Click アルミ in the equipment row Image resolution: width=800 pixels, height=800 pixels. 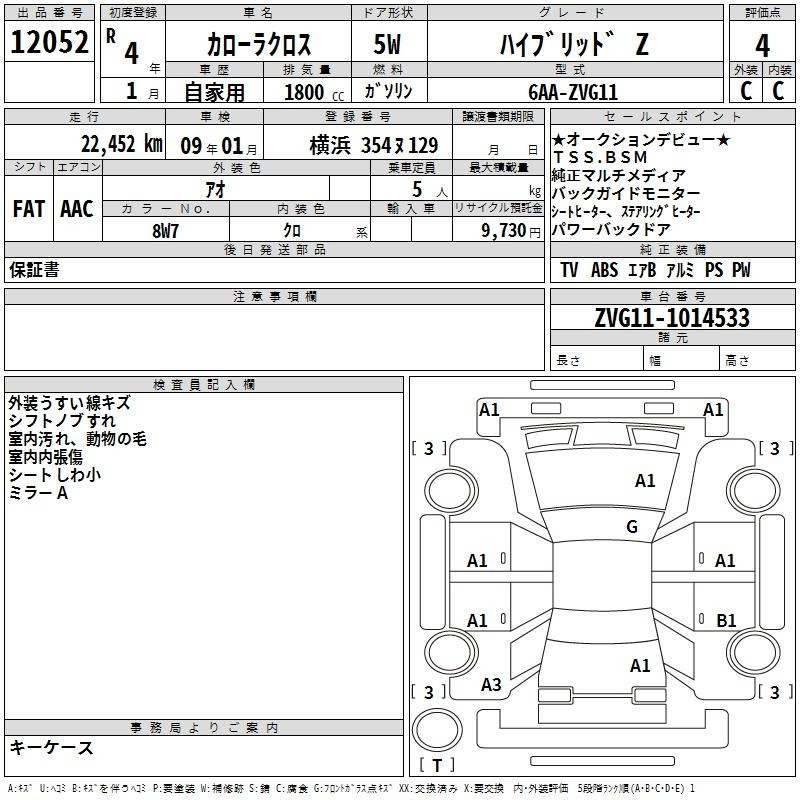tap(680, 270)
